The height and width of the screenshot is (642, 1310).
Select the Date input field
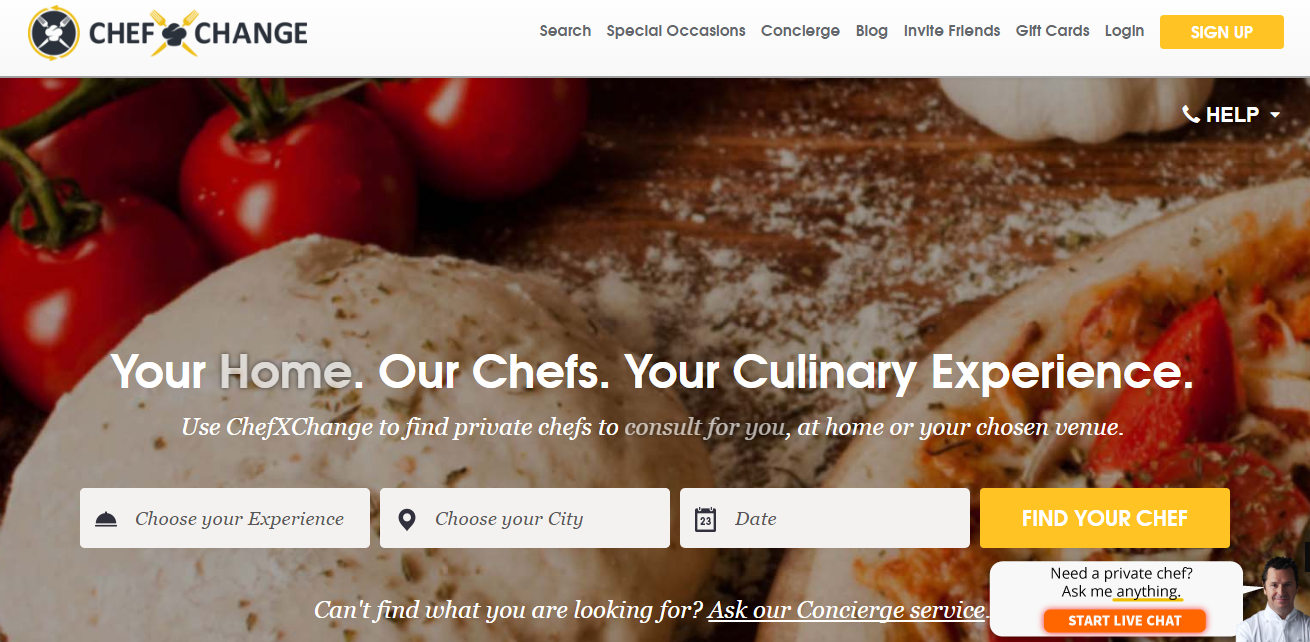coord(825,518)
